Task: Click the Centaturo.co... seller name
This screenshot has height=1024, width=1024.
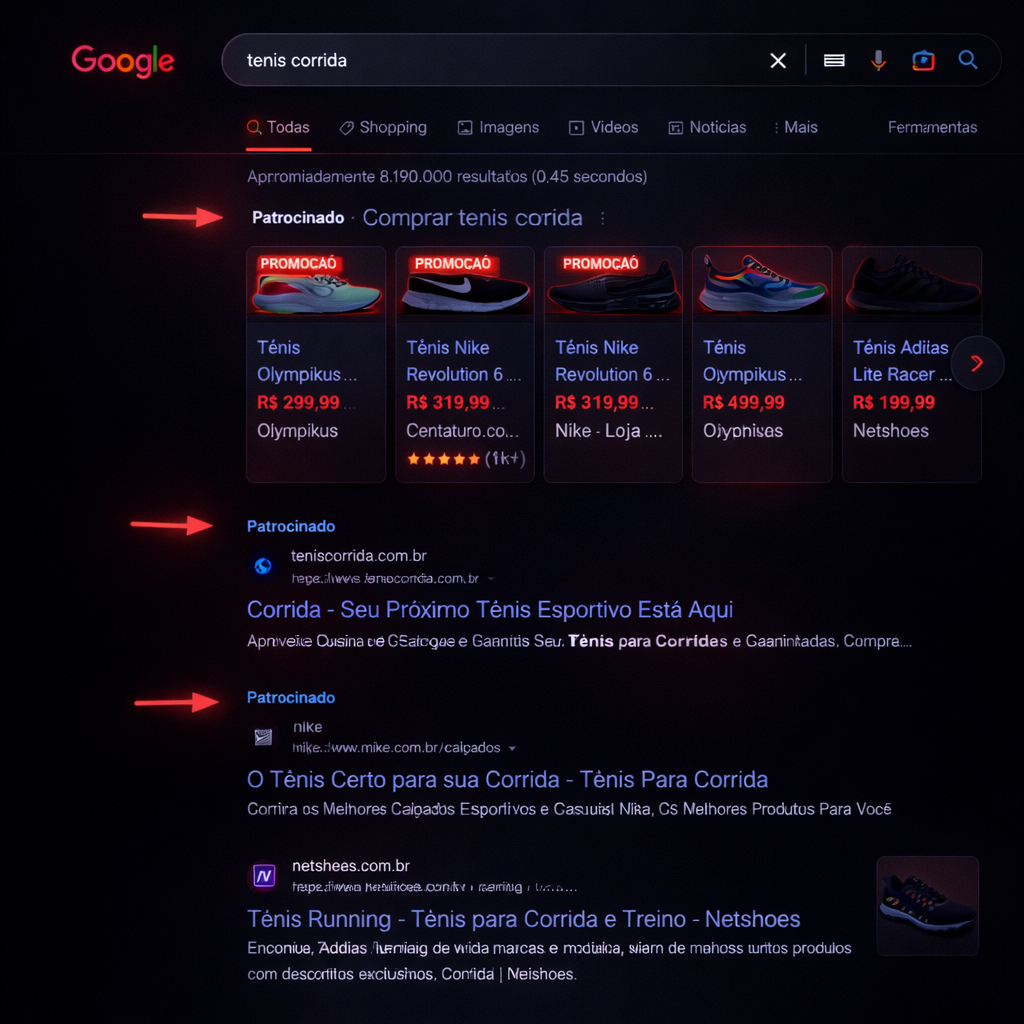Action: [462, 431]
